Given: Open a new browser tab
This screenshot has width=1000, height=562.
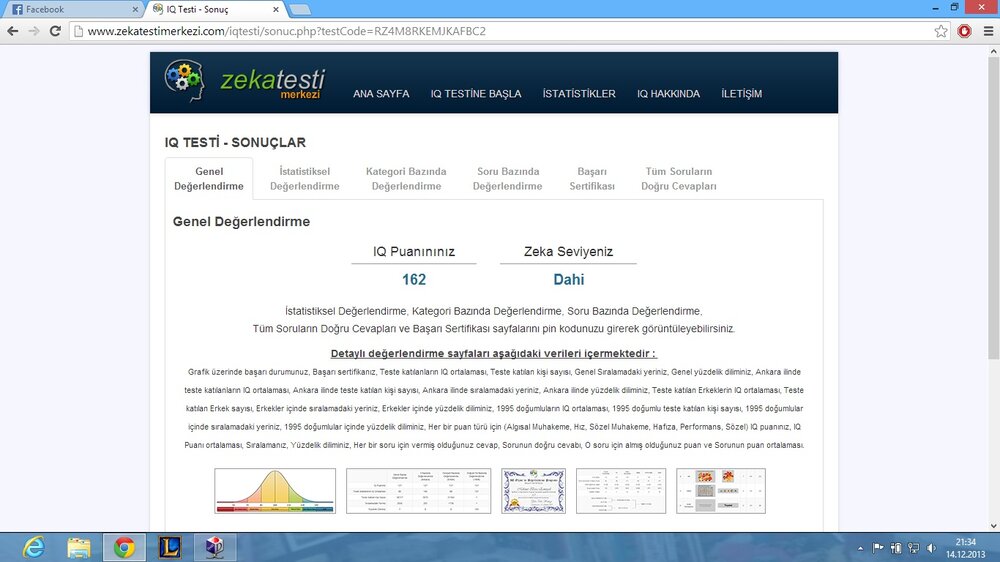Looking at the screenshot, I should click(x=299, y=10).
